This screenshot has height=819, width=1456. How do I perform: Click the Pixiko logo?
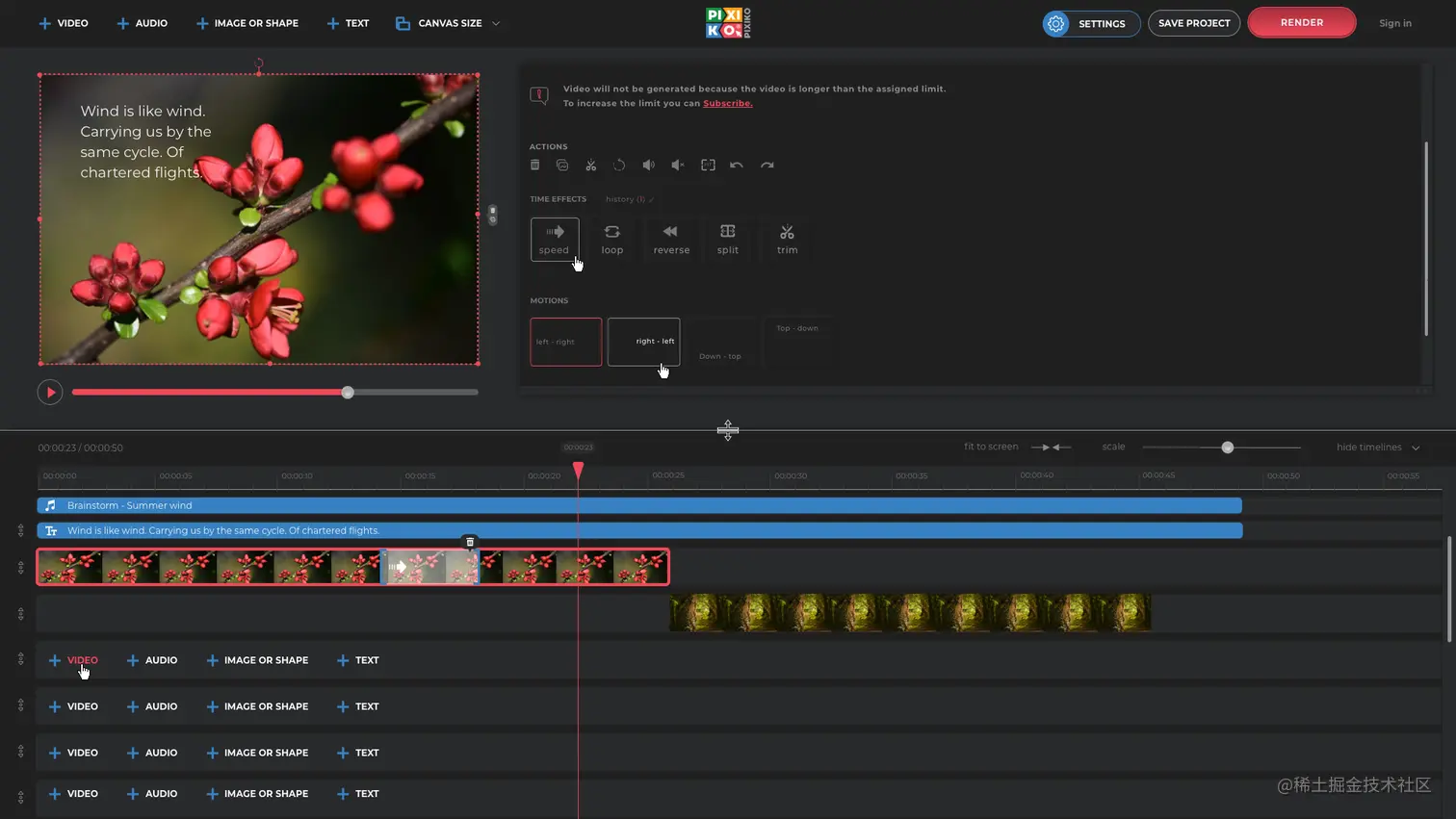click(x=728, y=23)
